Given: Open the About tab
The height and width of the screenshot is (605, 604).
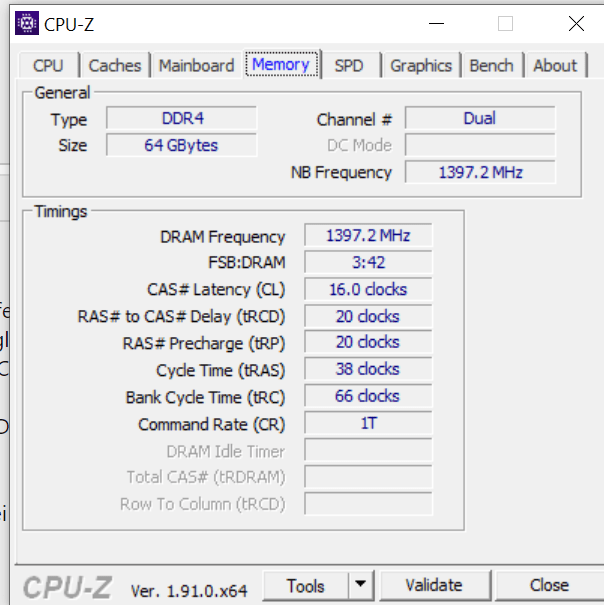Looking at the screenshot, I should [x=555, y=66].
